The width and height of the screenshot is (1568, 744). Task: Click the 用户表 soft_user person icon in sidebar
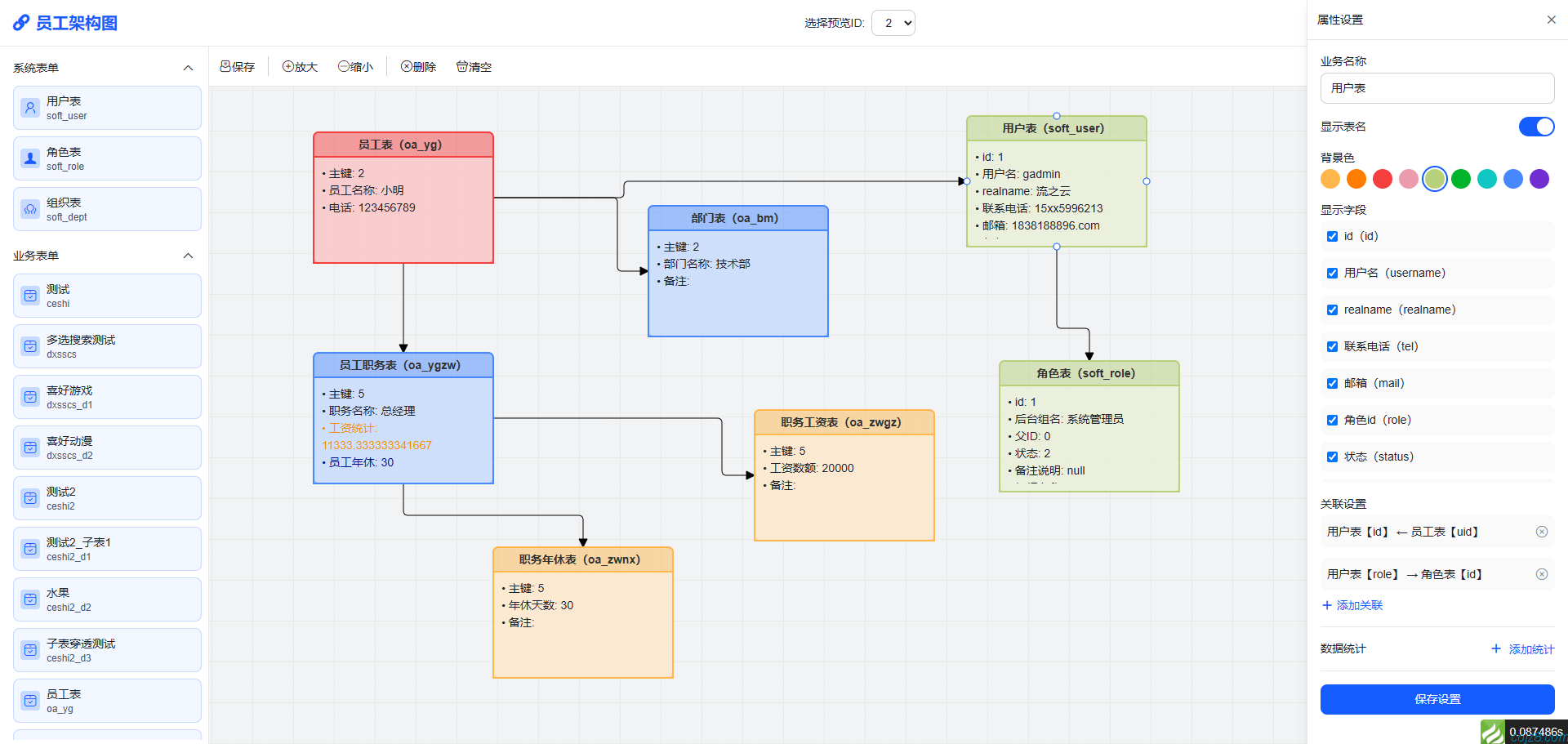coord(30,107)
